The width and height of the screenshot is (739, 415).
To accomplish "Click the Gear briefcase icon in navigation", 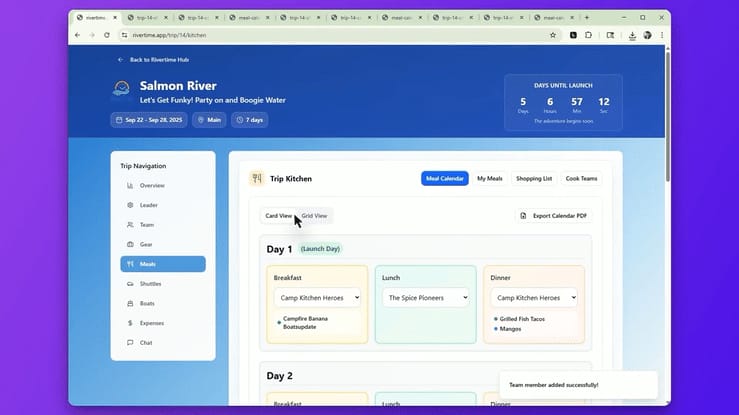I will click(130, 244).
